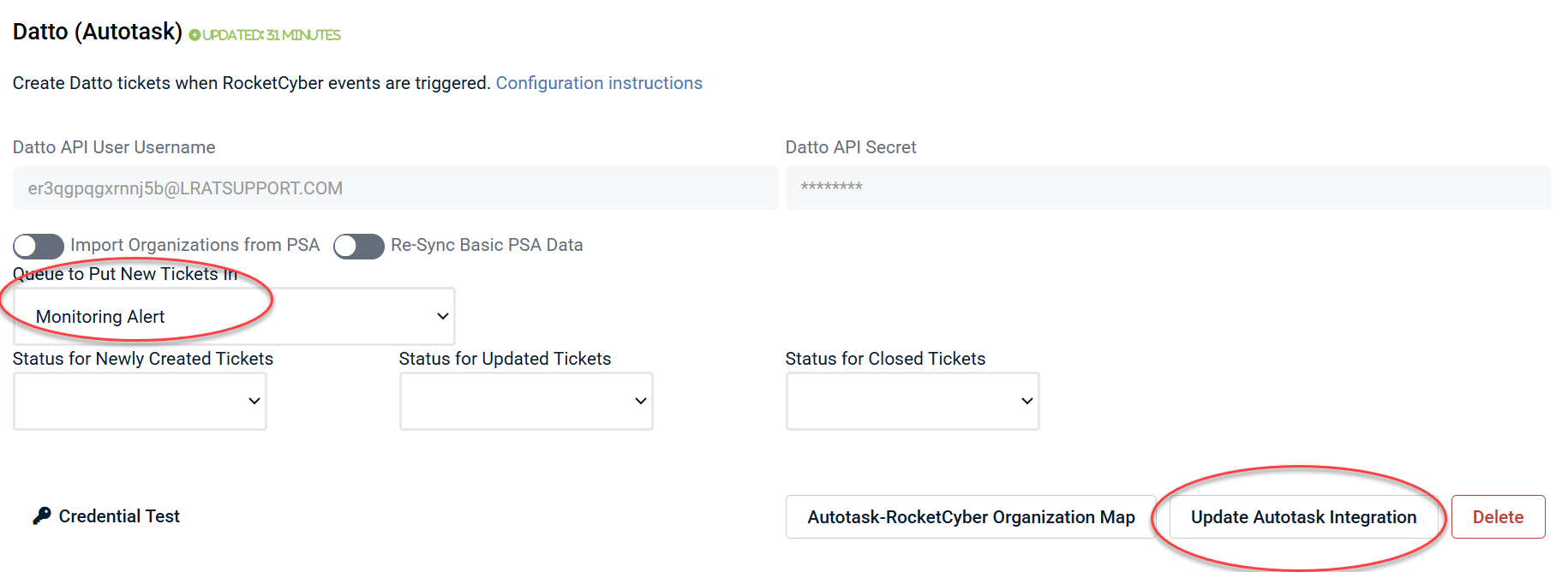Click Autotask-RocketCyber Organization Map button
The image size is (1568, 572).
point(971,517)
